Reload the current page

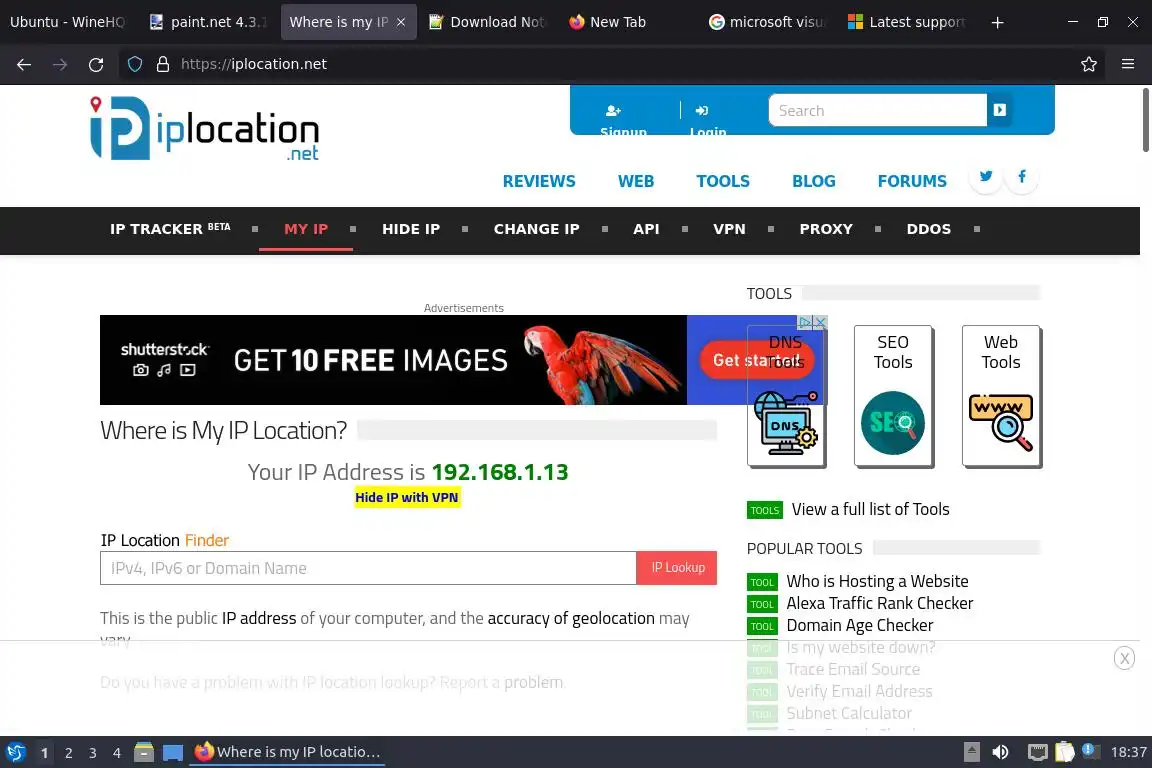tap(96, 65)
